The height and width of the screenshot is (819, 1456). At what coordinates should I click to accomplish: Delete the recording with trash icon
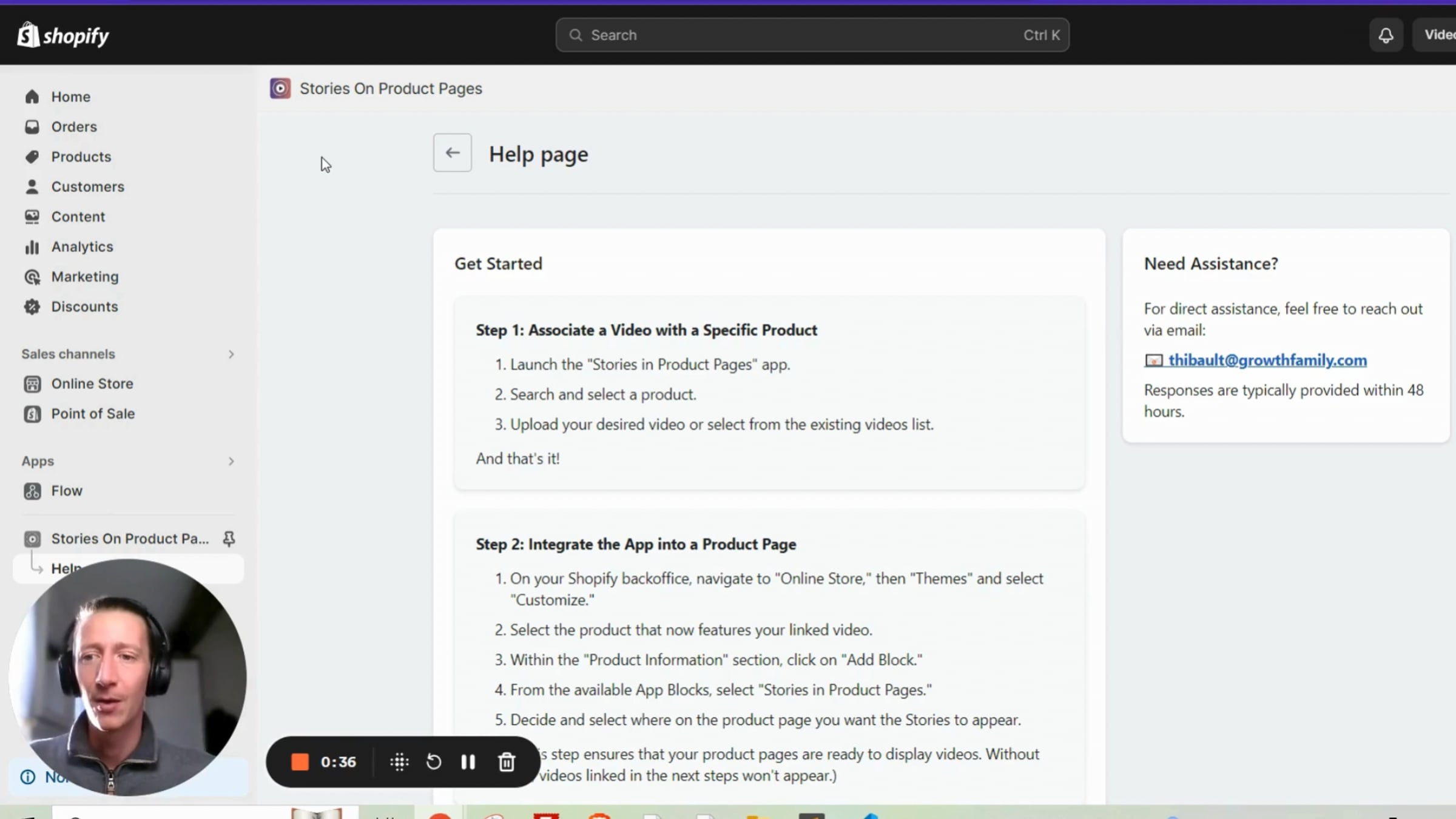coord(507,762)
